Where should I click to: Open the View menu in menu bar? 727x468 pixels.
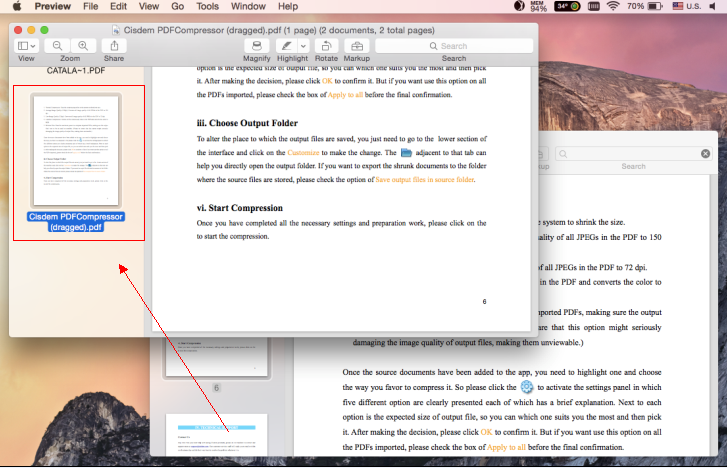coord(148,6)
